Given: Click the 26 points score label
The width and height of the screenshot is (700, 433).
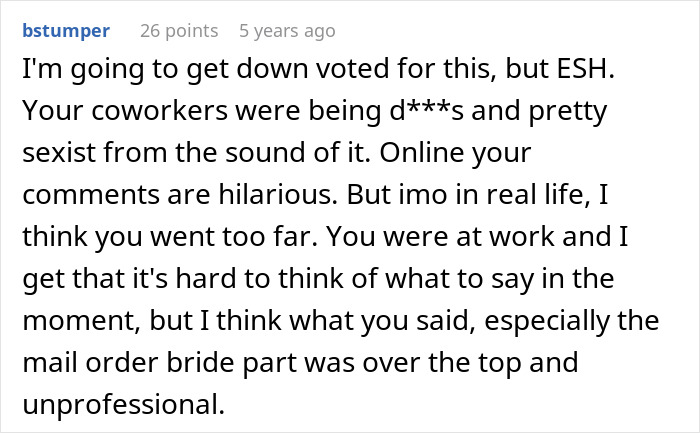Looking at the screenshot, I should 179,31.
